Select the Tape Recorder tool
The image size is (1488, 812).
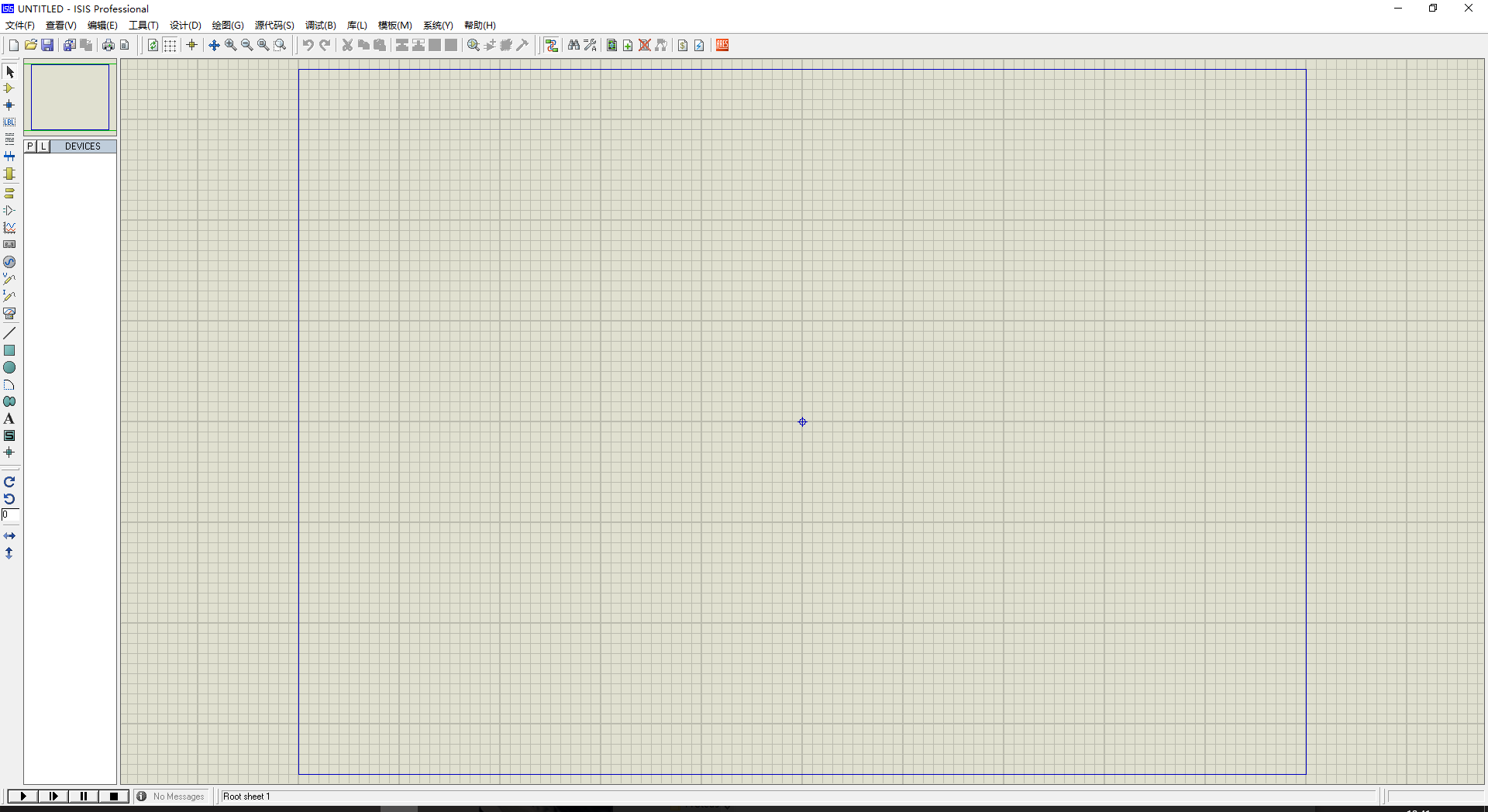[x=9, y=245]
